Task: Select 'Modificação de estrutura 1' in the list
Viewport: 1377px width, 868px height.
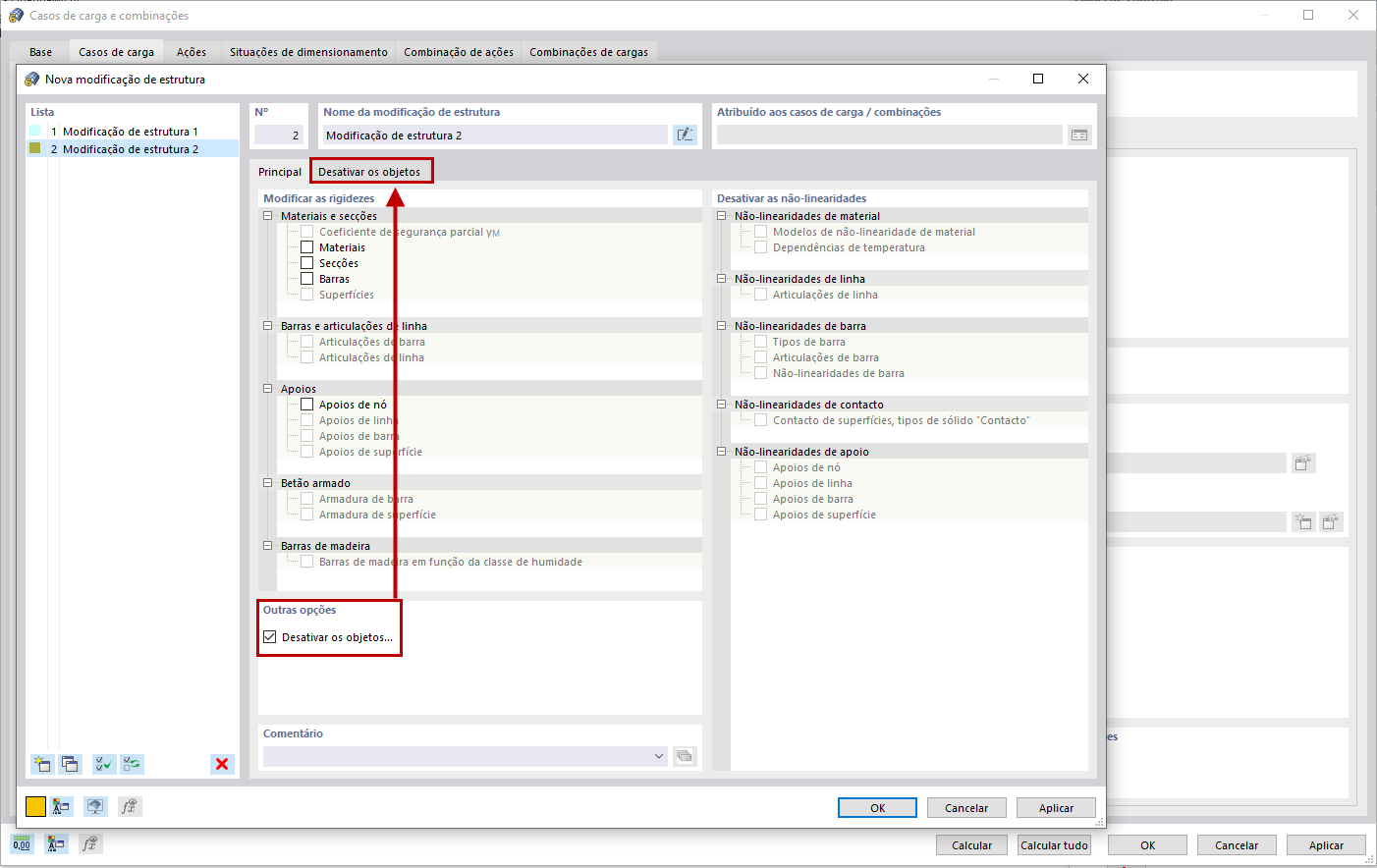Action: (x=133, y=132)
